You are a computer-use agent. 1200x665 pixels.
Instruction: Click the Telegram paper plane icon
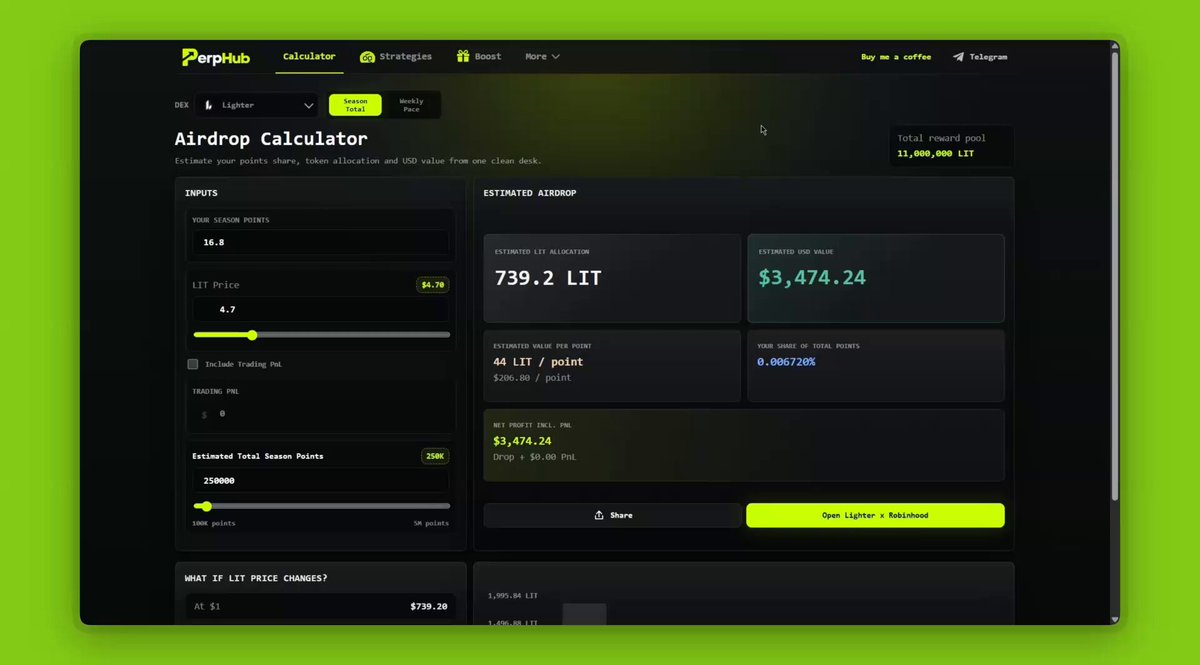(958, 57)
